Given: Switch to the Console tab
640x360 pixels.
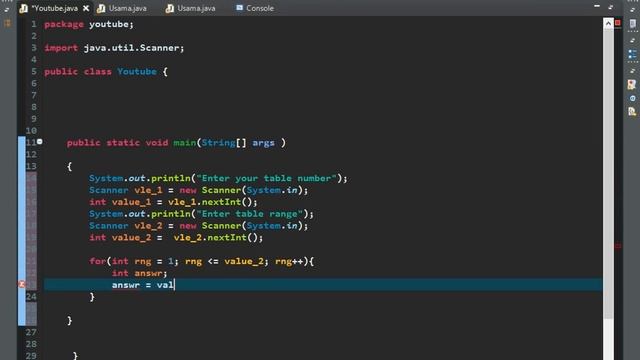Looking at the screenshot, I should click(x=255, y=8).
